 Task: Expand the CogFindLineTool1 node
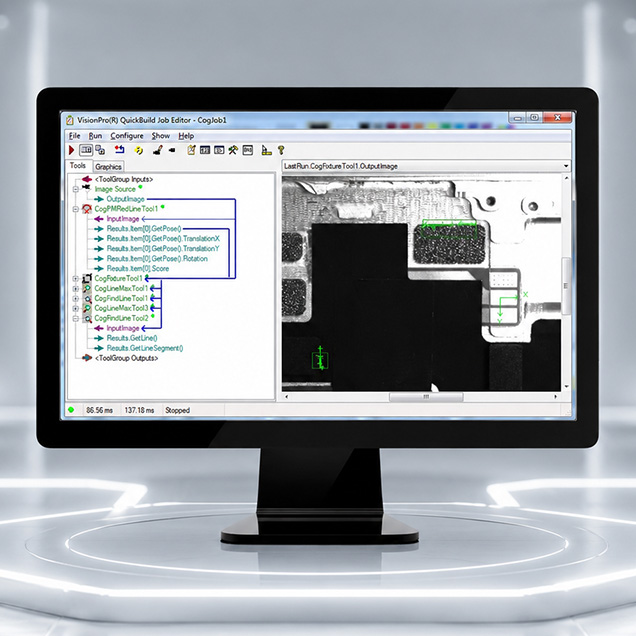coord(75,299)
